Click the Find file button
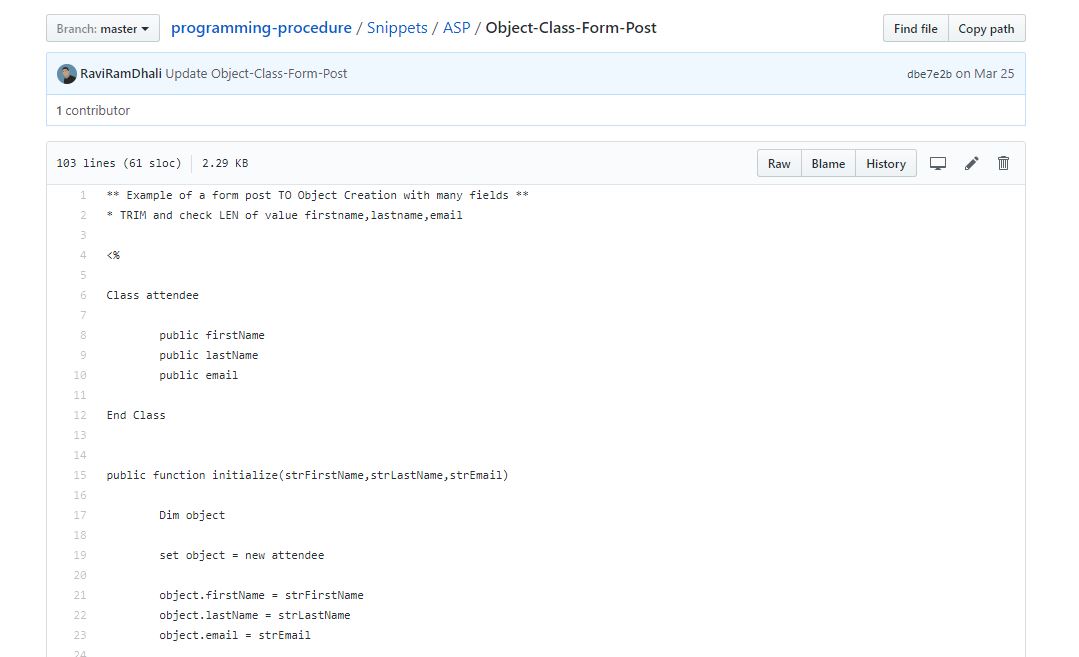1079x657 pixels. click(915, 29)
